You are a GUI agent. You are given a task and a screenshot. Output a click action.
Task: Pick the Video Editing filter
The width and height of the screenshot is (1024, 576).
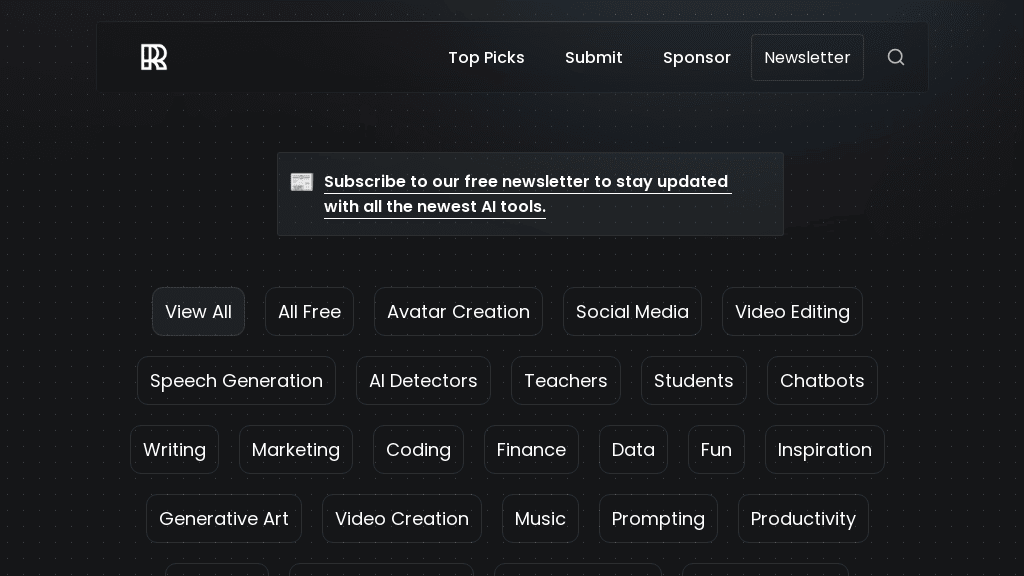pos(792,312)
